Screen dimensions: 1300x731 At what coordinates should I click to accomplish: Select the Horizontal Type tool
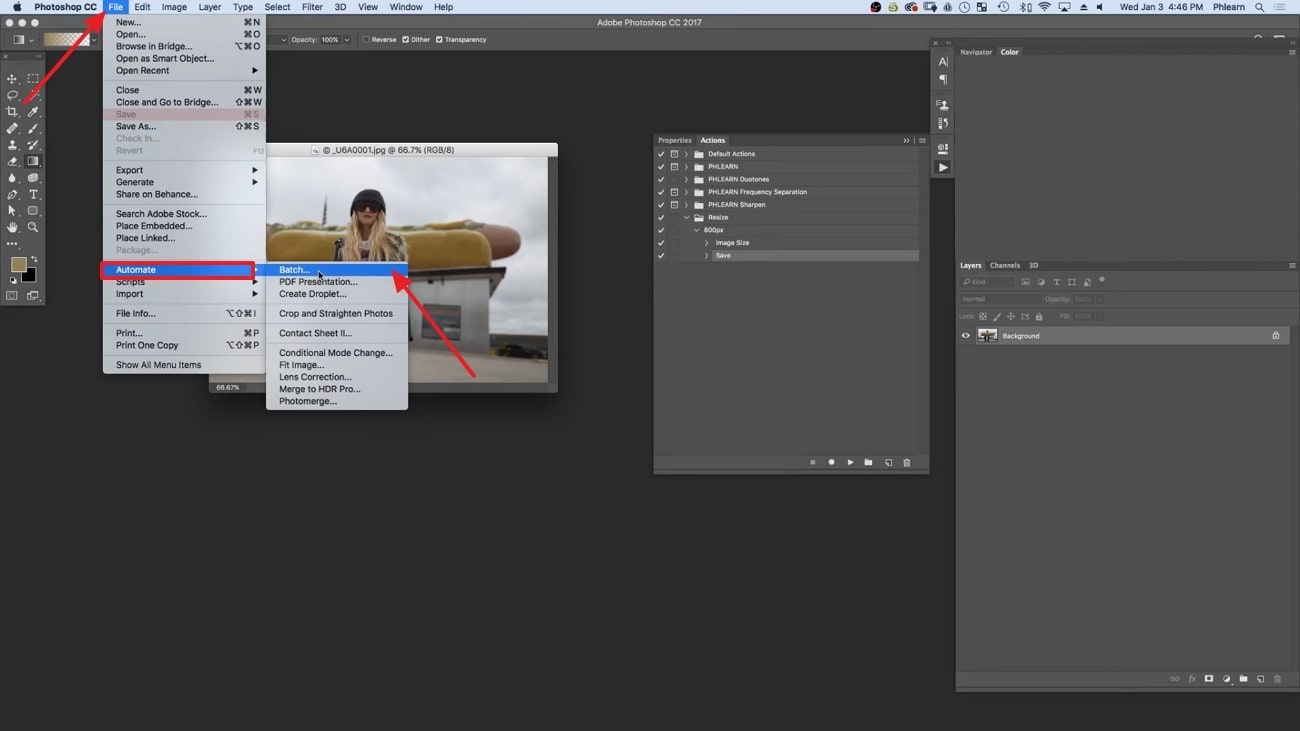33,194
